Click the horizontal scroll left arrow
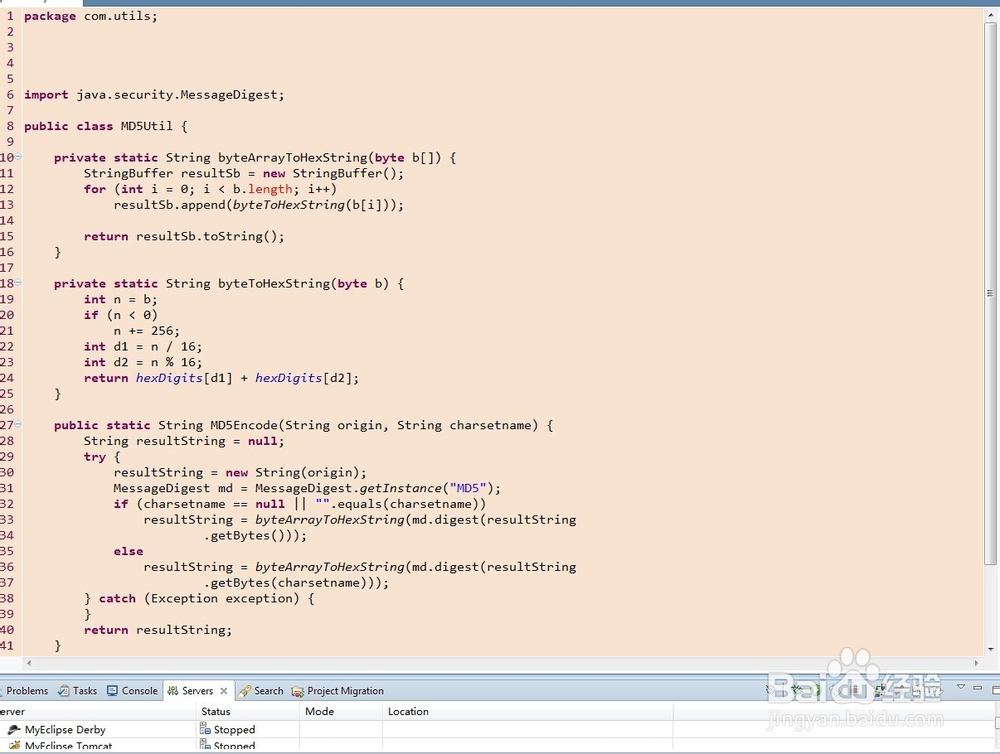This screenshot has width=1000, height=754. [x=29, y=663]
